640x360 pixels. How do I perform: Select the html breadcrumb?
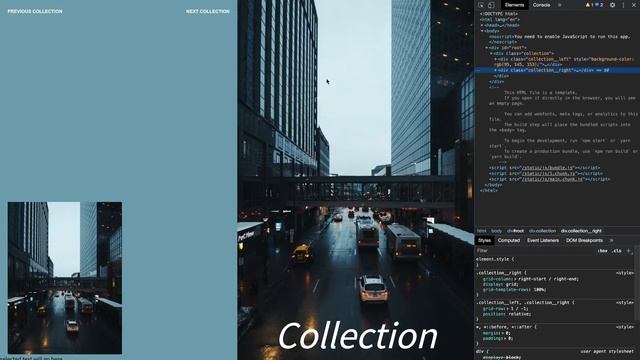point(482,231)
